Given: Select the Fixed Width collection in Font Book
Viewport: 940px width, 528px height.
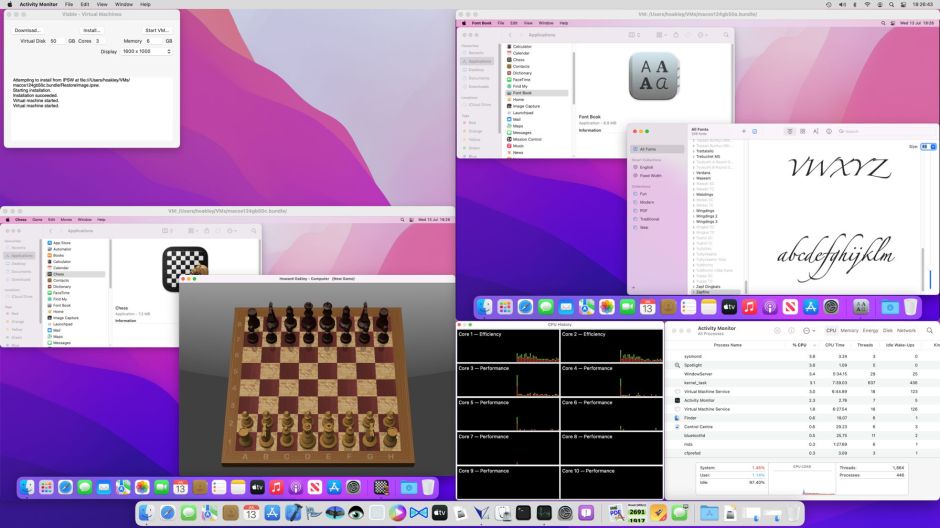Looking at the screenshot, I should [x=652, y=175].
